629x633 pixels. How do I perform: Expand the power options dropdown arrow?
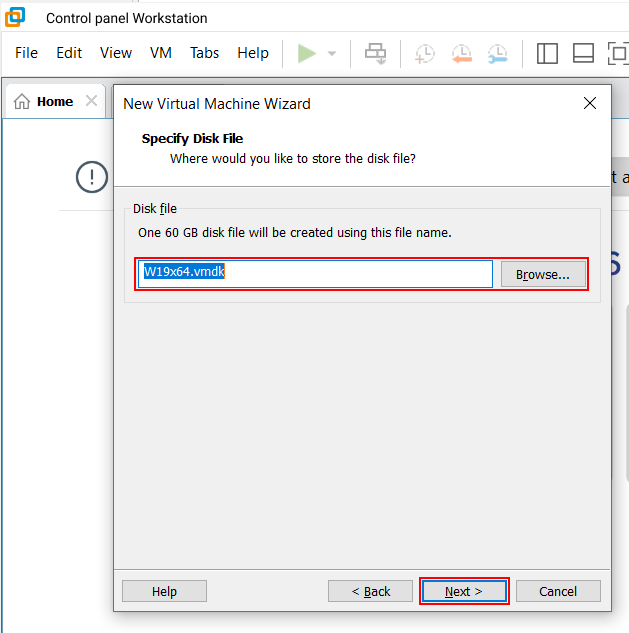coord(332,53)
